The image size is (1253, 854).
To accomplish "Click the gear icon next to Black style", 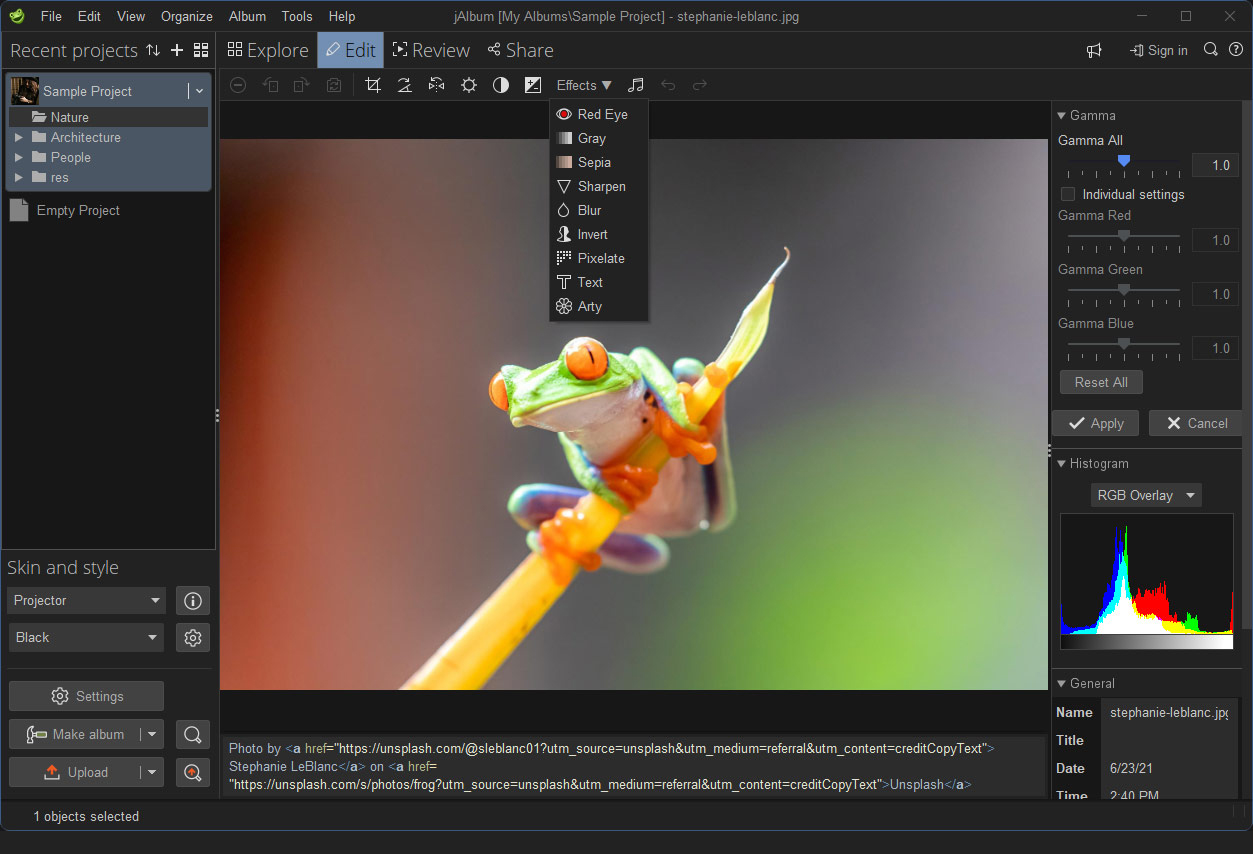I will pyautogui.click(x=193, y=637).
